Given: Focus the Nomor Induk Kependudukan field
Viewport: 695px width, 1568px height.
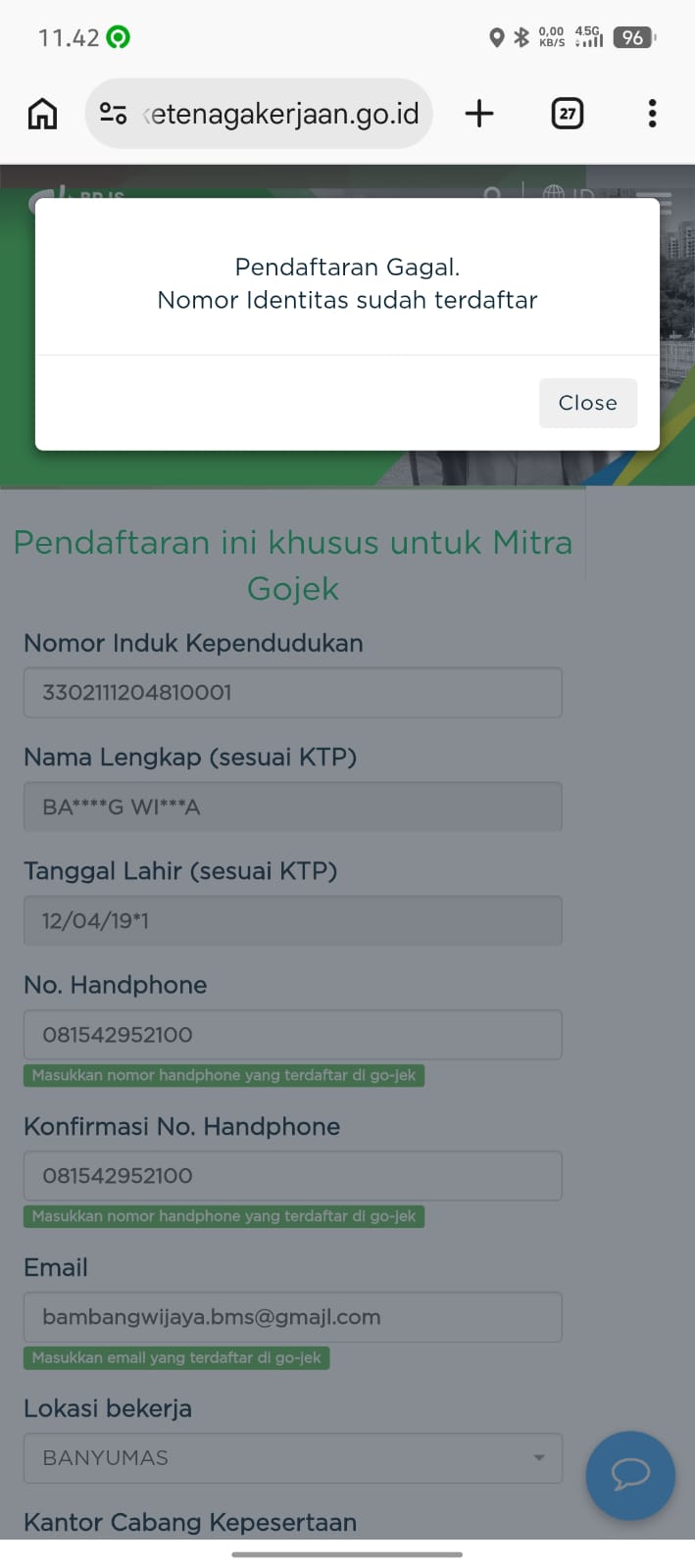Looking at the screenshot, I should coord(293,693).
